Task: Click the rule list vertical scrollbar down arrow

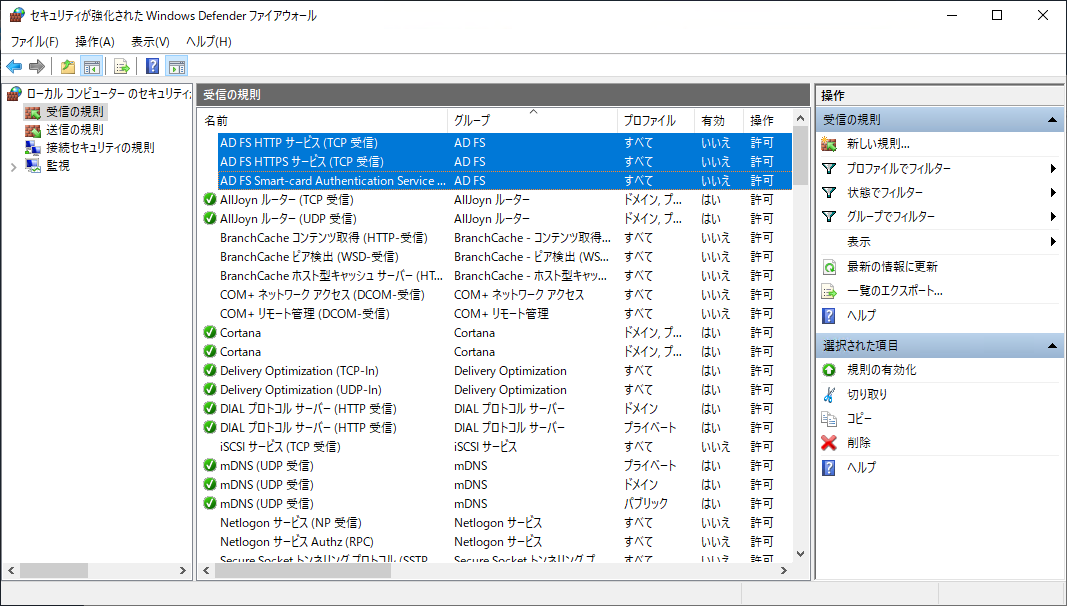Action: (800, 554)
